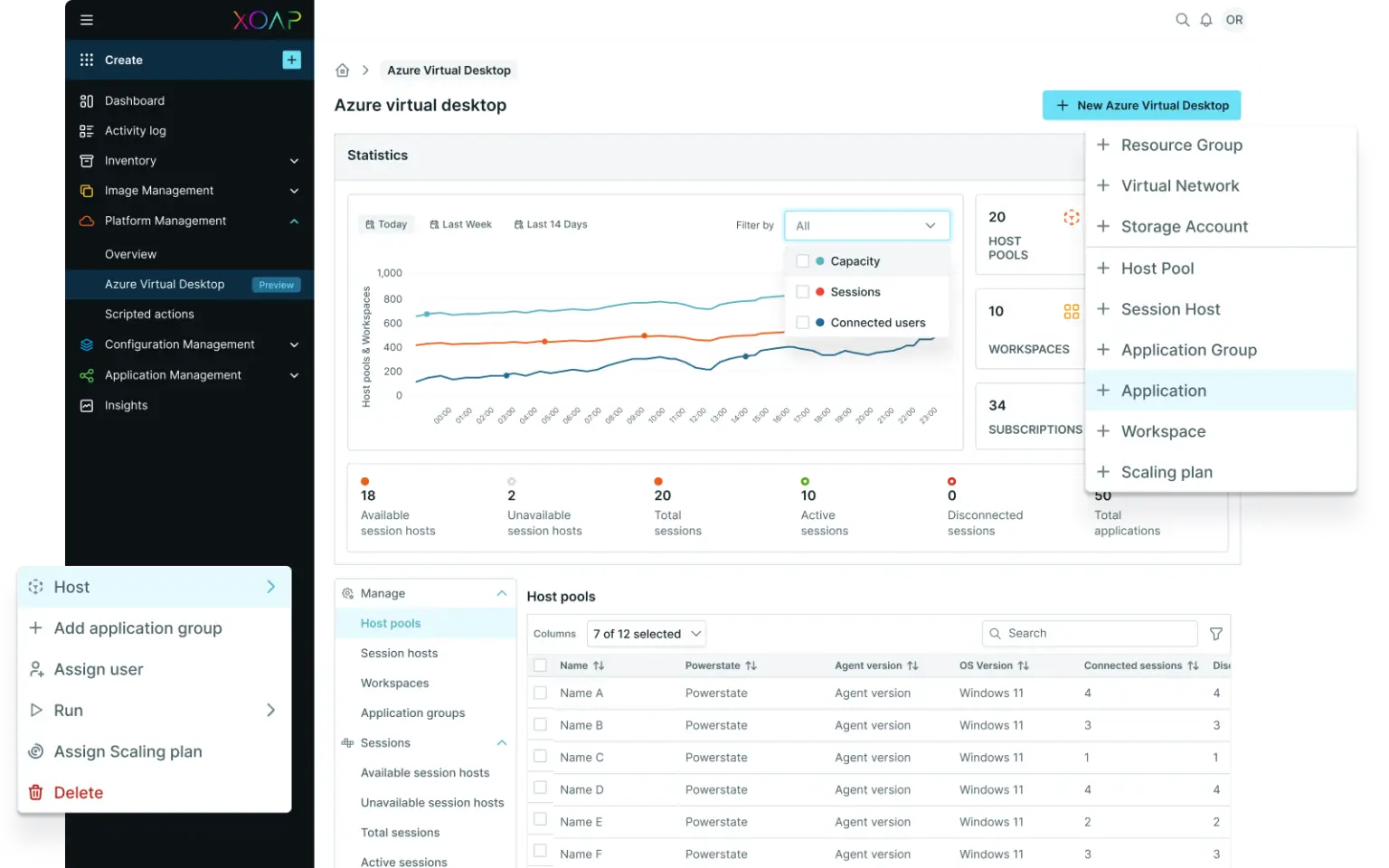
Task: Sort by Powerstate column arrows
Action: [x=751, y=665]
